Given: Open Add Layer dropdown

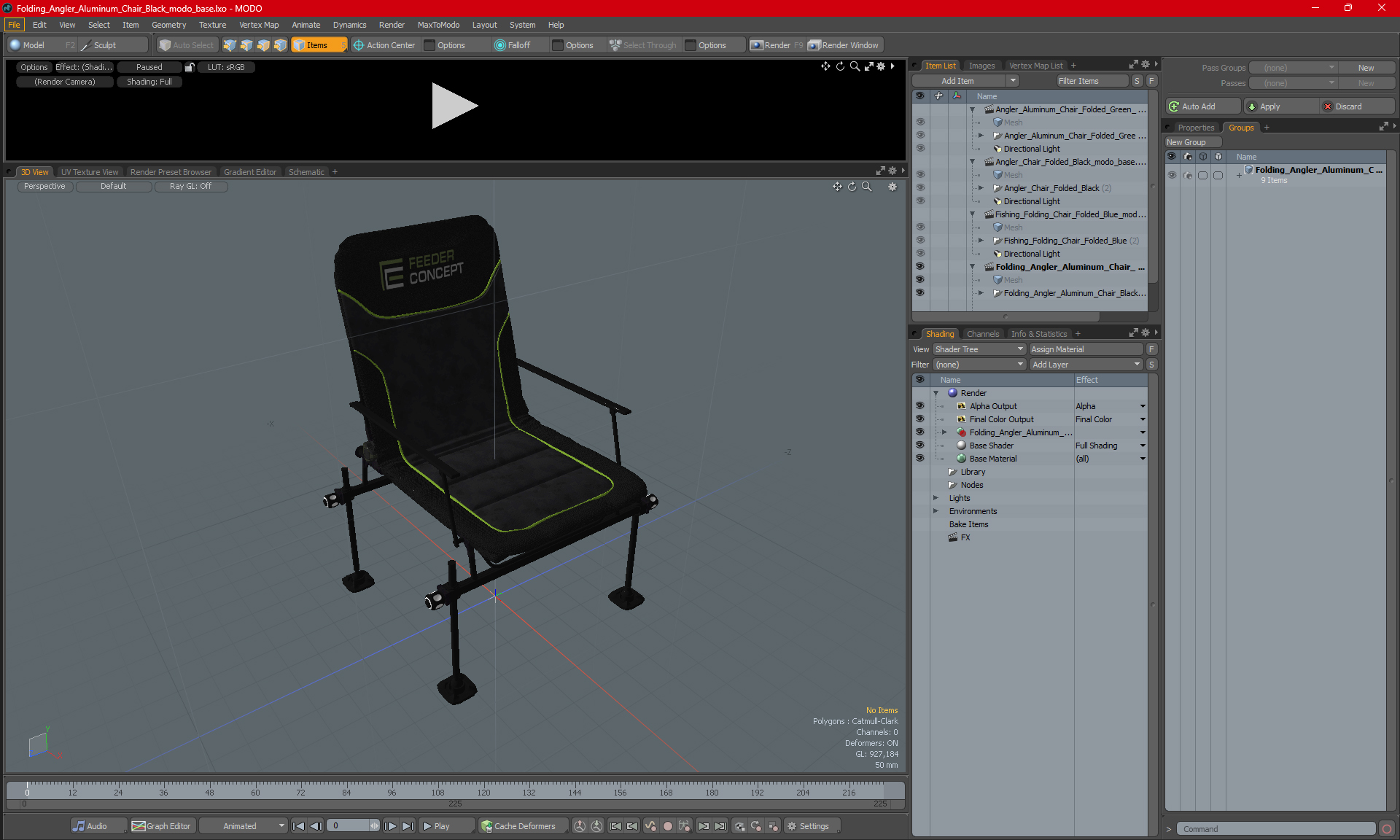Looking at the screenshot, I should coord(1086,365).
